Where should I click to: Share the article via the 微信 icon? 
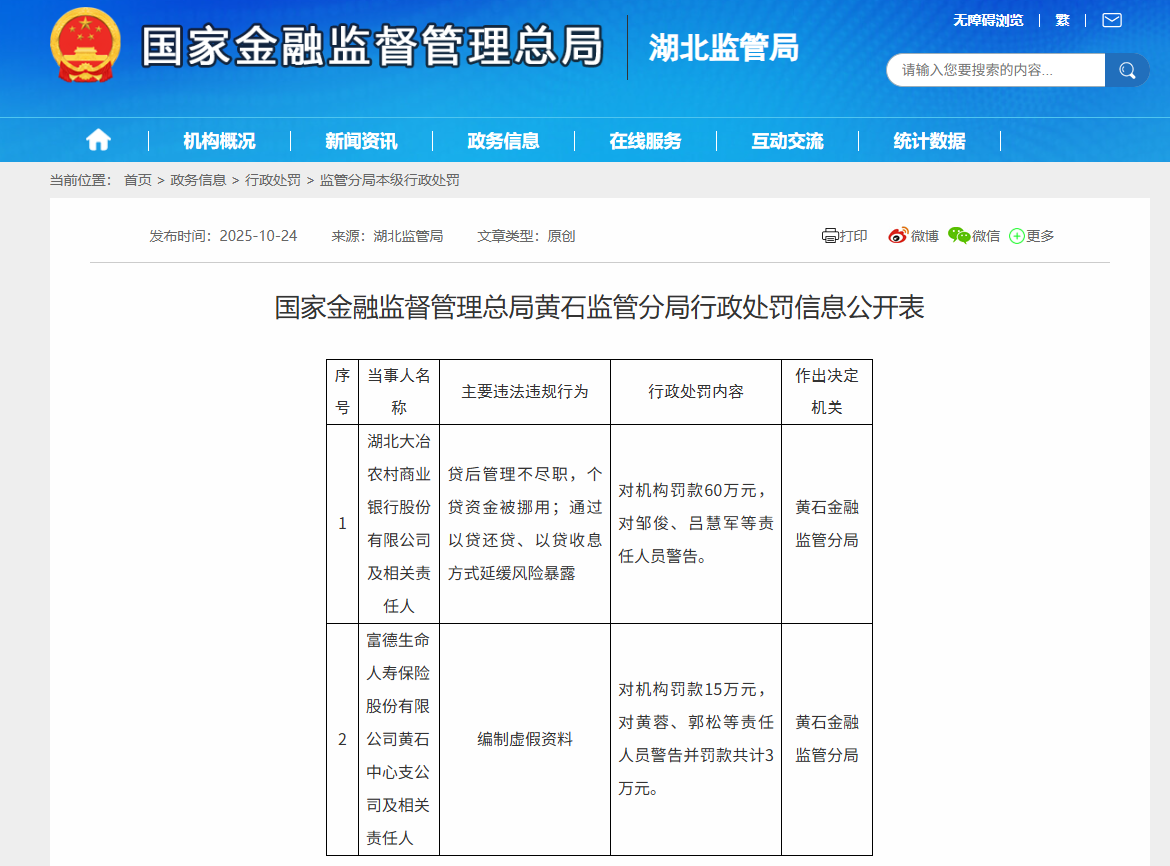point(958,235)
